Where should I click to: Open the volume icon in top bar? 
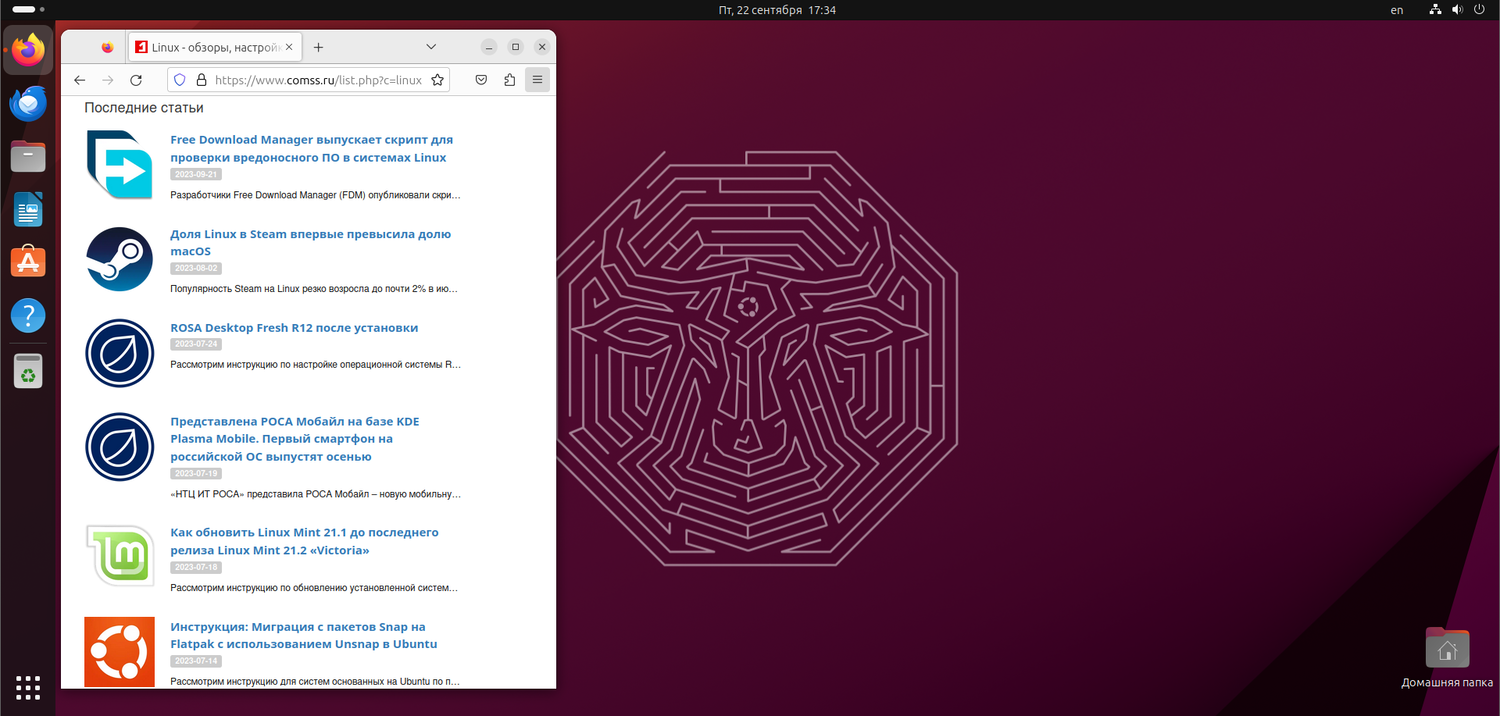1457,10
